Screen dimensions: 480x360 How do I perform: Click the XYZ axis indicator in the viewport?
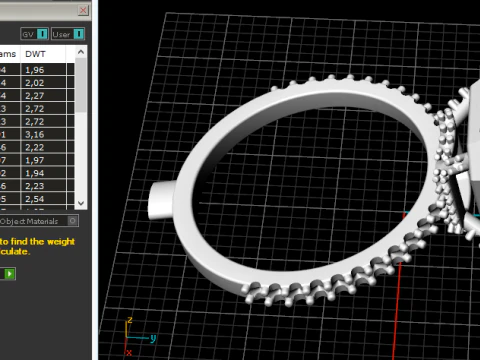[x=140, y=336]
